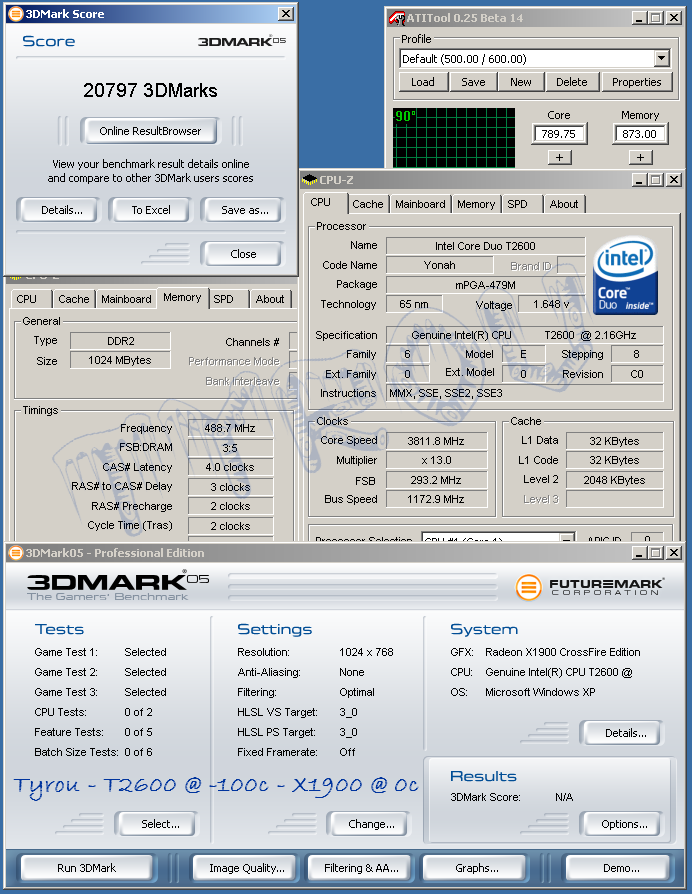Click the Core Speed value 3811.8 MHz

pos(436,441)
